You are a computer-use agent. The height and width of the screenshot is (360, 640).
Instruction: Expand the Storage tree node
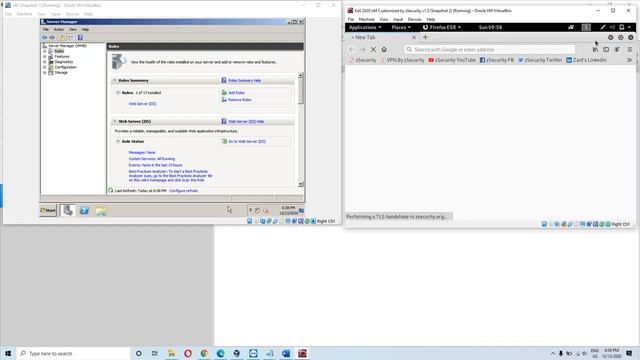(44, 73)
